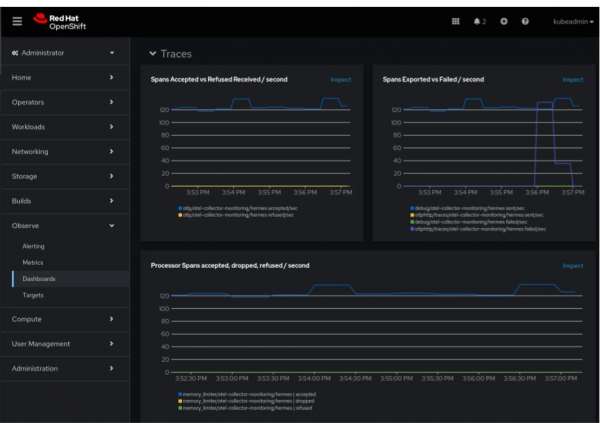The height and width of the screenshot is (423, 600).
Task: Open the notifications bell
Action: (479, 21)
